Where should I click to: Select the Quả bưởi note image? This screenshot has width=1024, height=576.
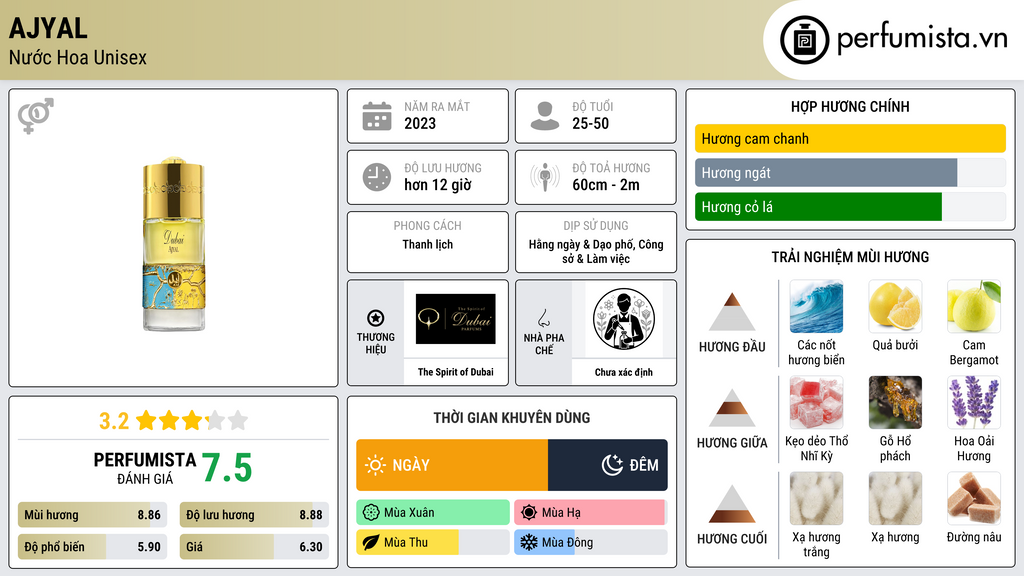point(895,307)
